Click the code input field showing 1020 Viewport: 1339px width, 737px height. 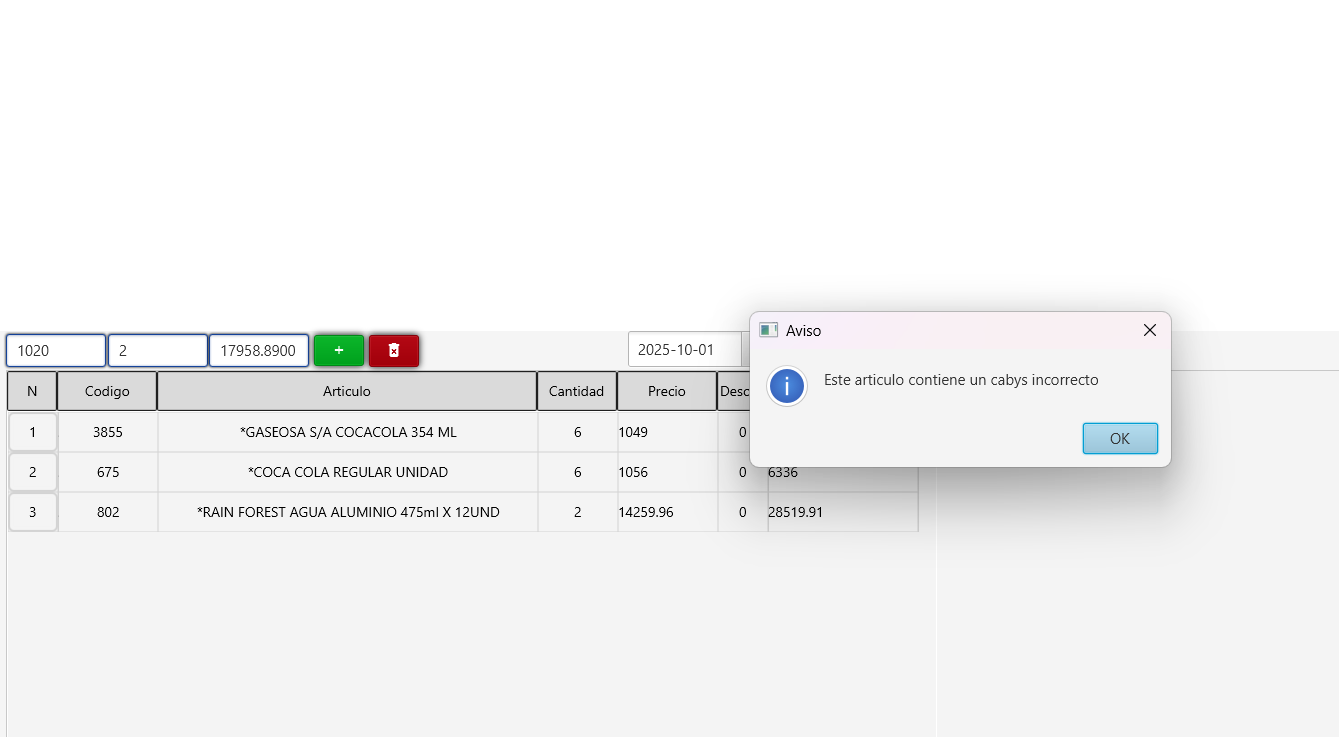click(56, 350)
